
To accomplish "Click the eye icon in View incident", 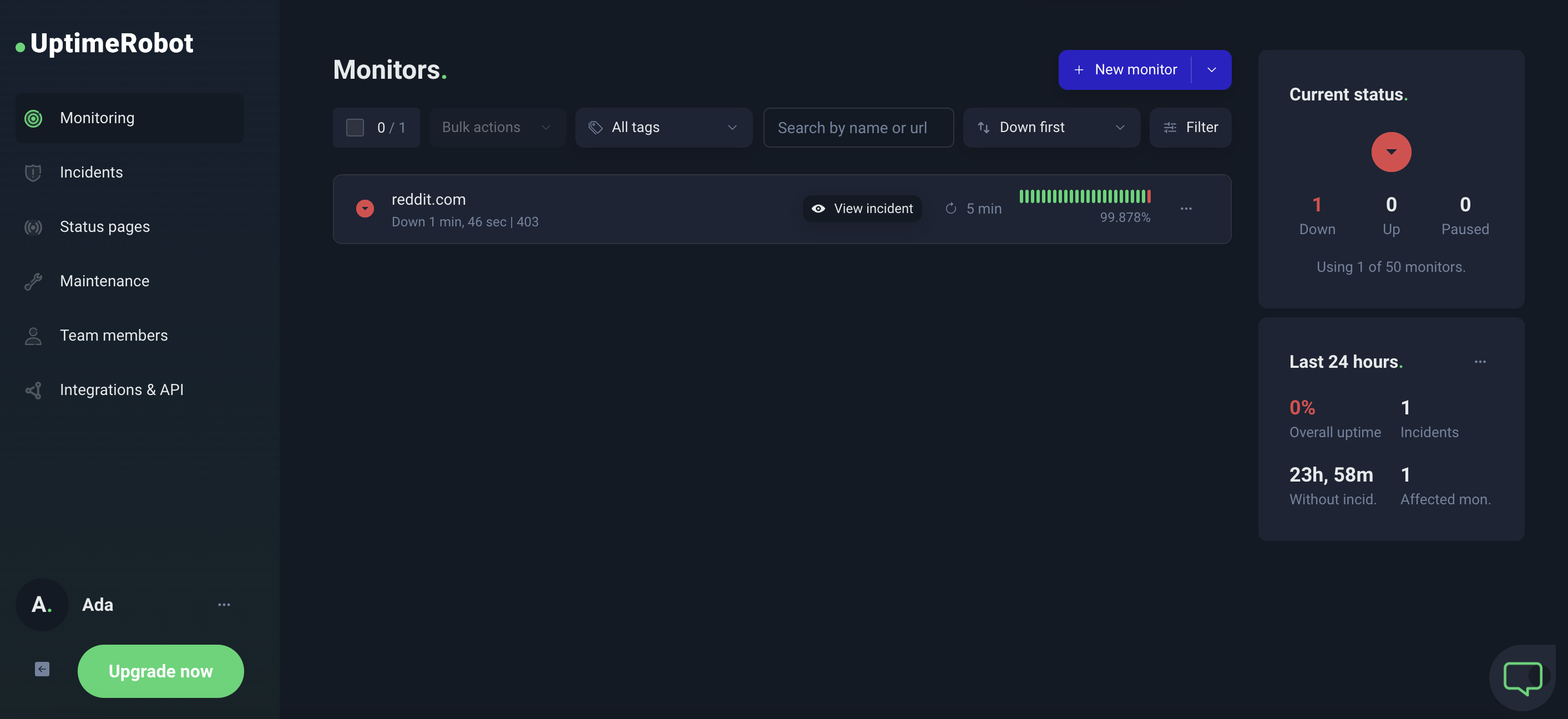I will (818, 209).
